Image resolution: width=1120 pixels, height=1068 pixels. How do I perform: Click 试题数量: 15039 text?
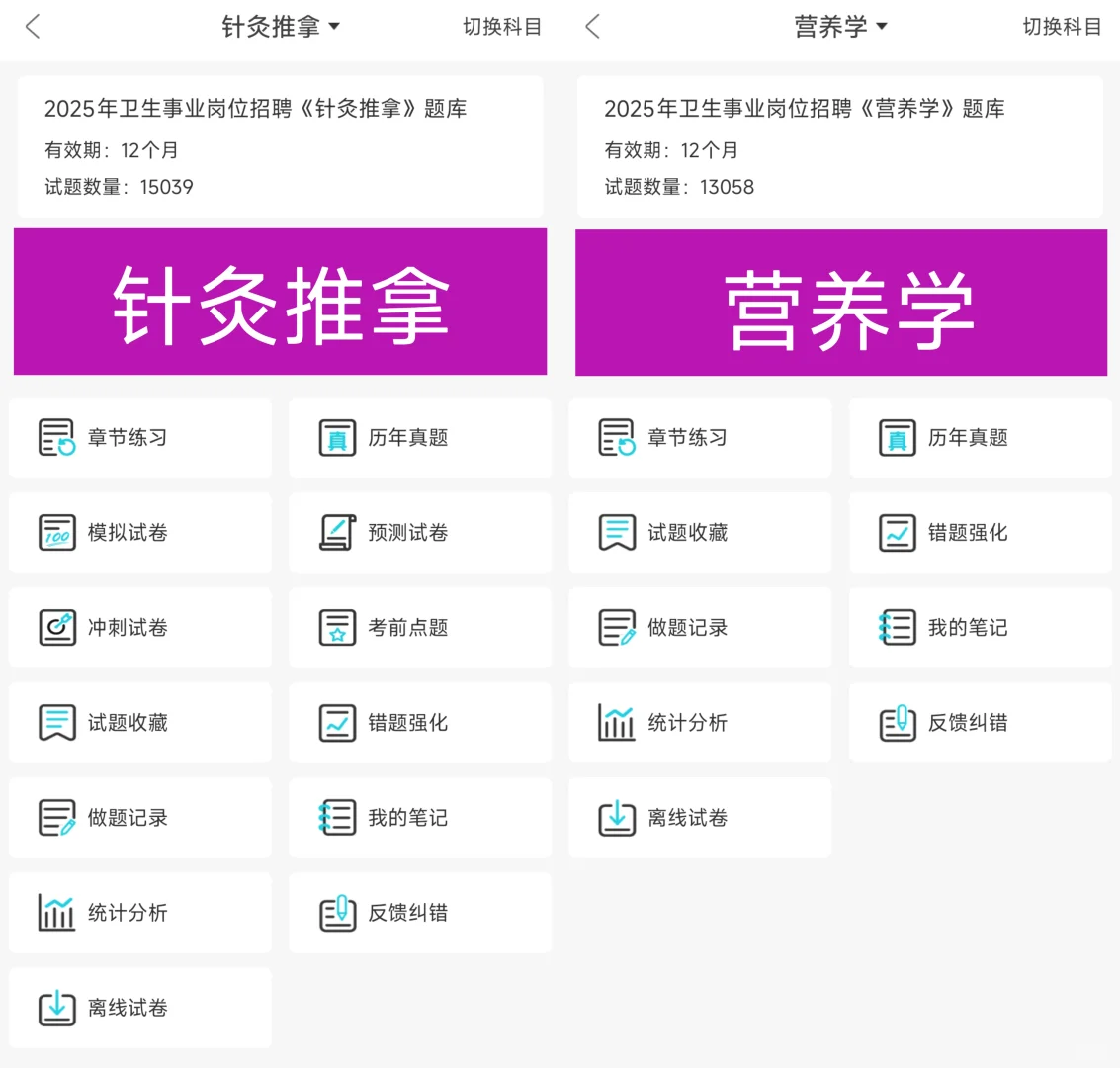119,187
